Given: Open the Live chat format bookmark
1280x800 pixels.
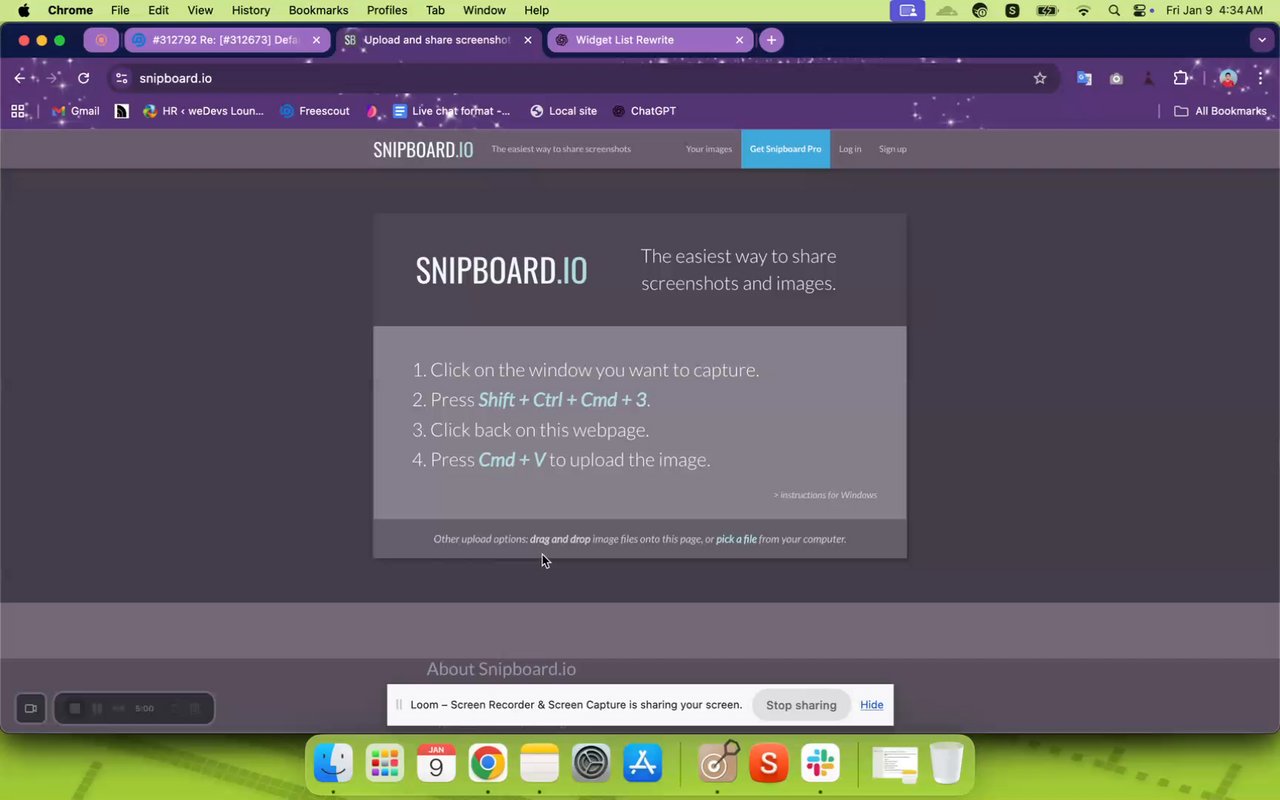Looking at the screenshot, I should click(x=451, y=111).
